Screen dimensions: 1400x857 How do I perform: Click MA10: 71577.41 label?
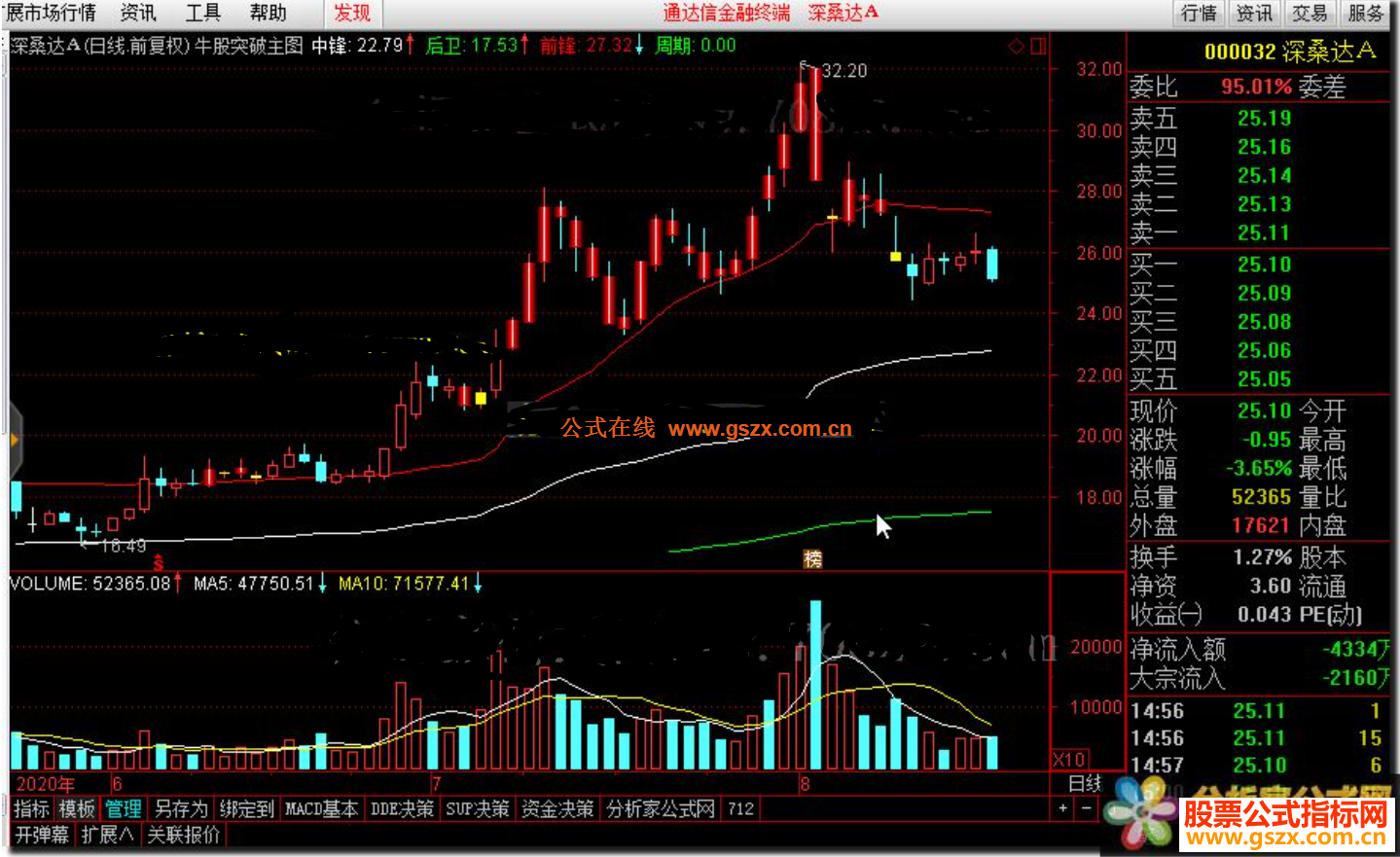pos(404,584)
